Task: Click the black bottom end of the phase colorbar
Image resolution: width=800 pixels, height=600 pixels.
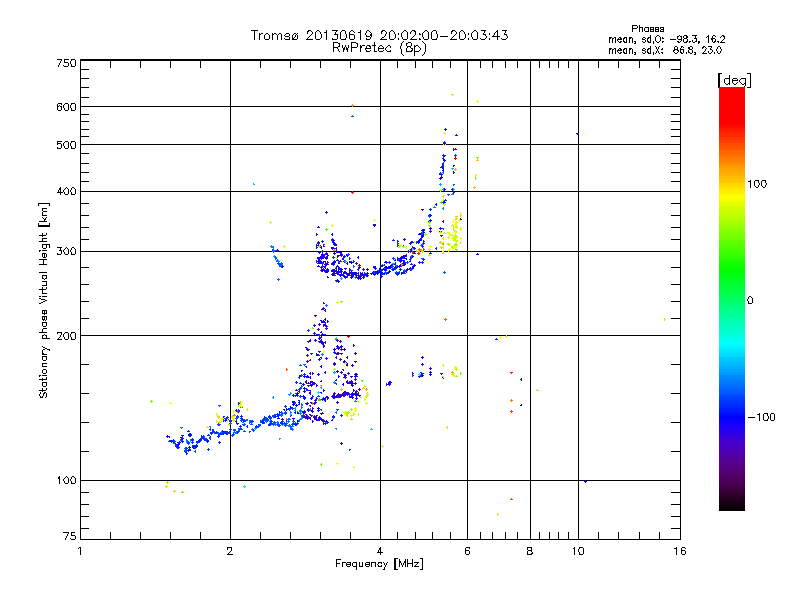Action: [732, 504]
